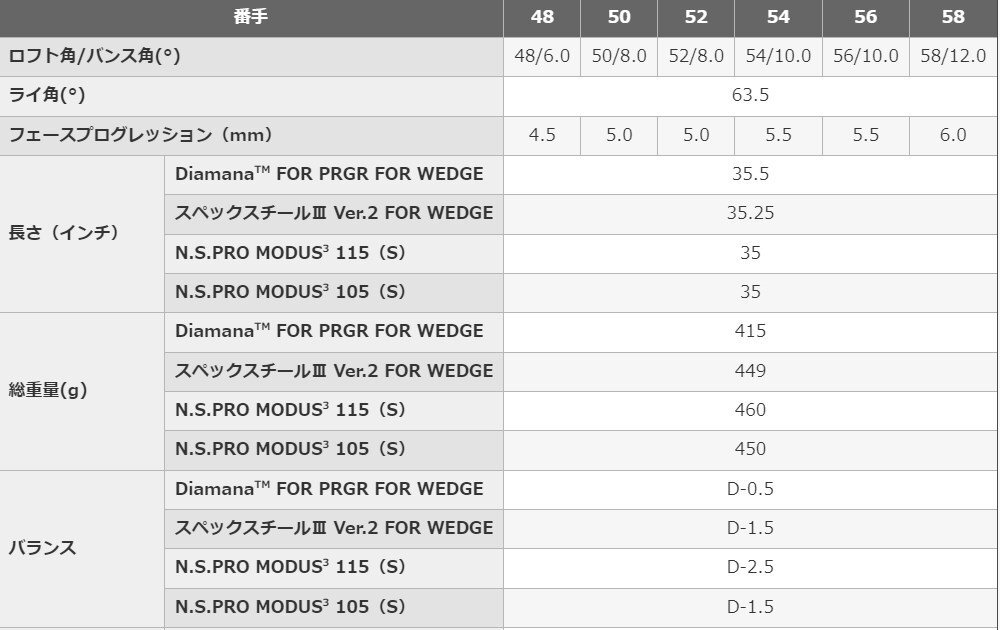
Task: Select the 56 column header
Action: (x=865, y=17)
